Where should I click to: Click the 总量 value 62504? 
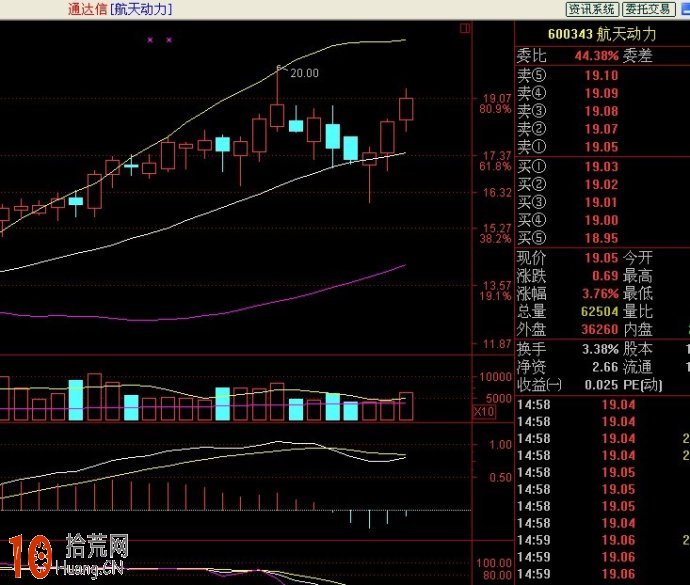point(599,312)
